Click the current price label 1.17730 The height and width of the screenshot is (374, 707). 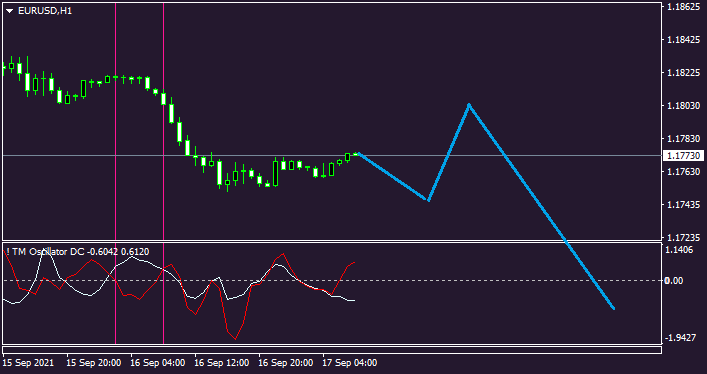[684, 156]
